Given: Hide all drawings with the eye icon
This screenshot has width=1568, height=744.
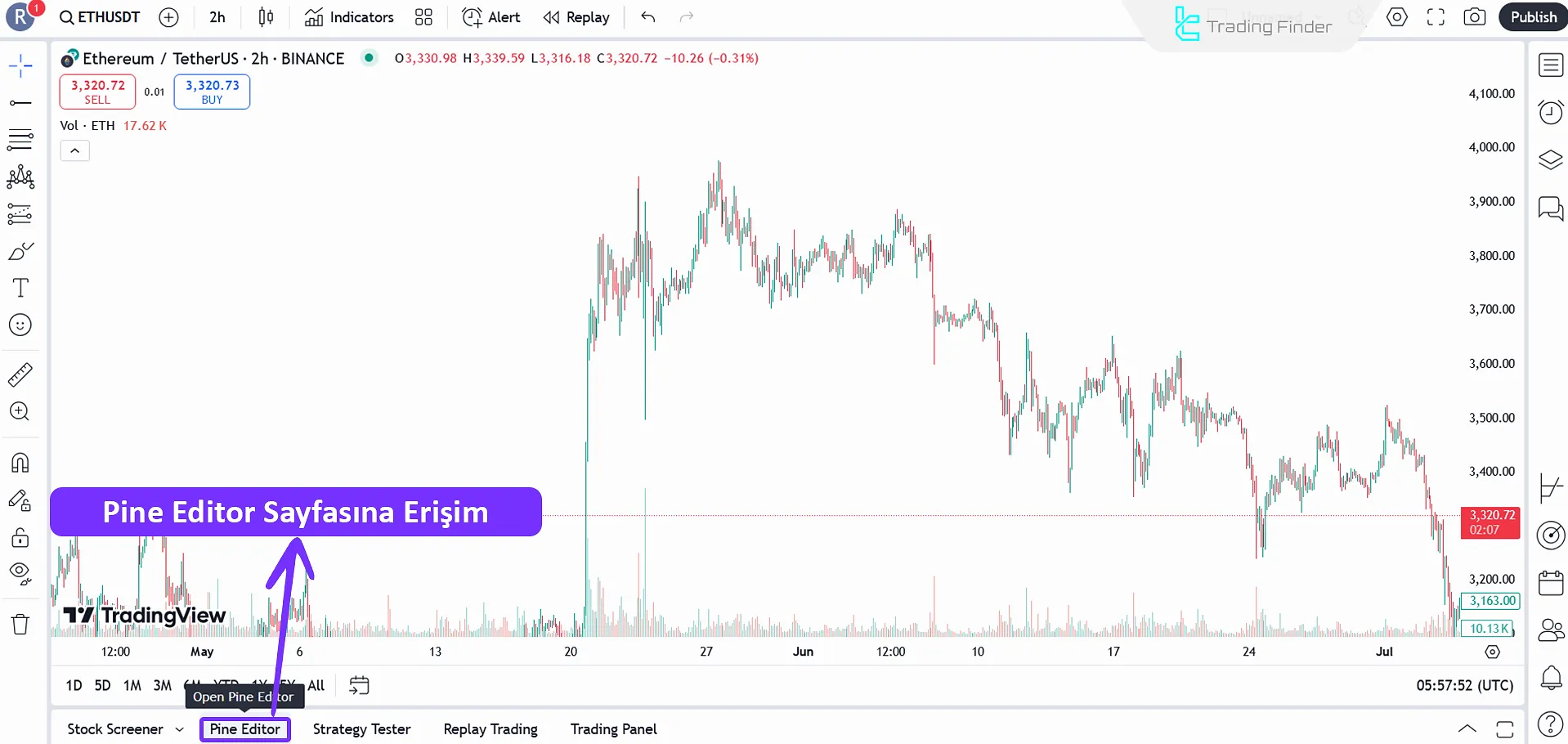Looking at the screenshot, I should [20, 571].
